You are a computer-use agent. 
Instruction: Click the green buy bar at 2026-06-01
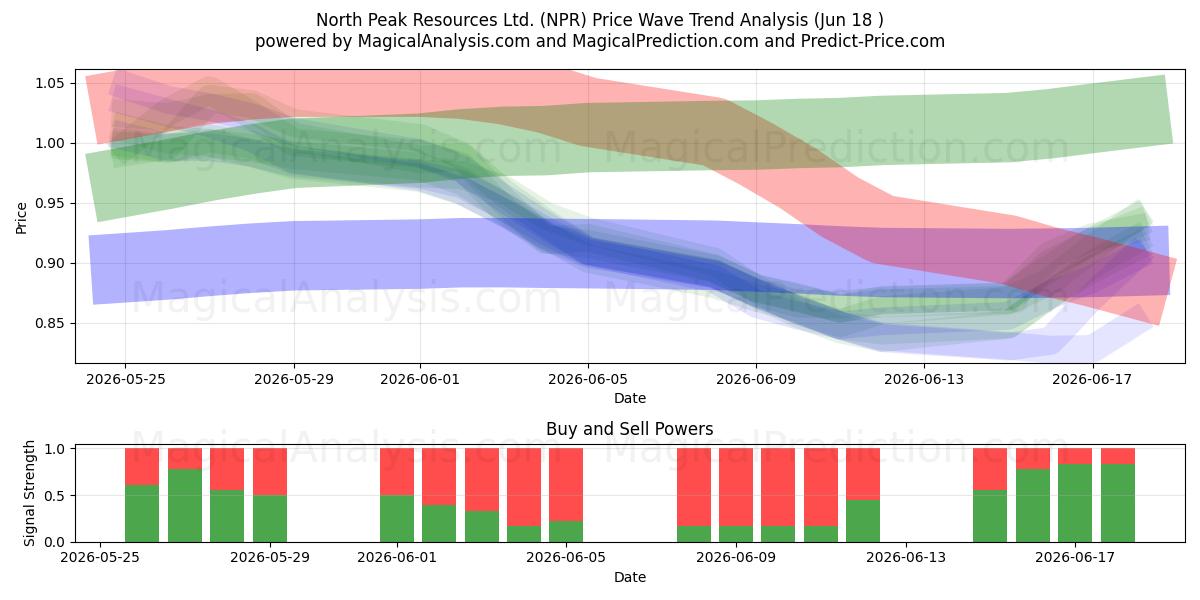(x=397, y=518)
